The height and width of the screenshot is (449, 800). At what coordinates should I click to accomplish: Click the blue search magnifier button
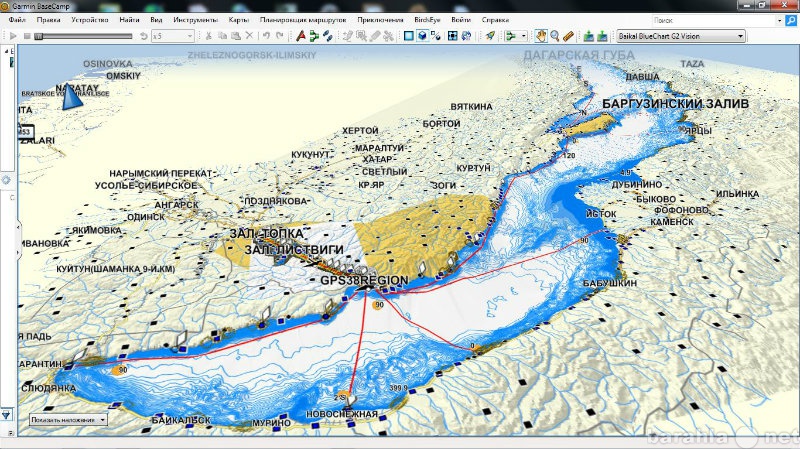(x=791, y=20)
